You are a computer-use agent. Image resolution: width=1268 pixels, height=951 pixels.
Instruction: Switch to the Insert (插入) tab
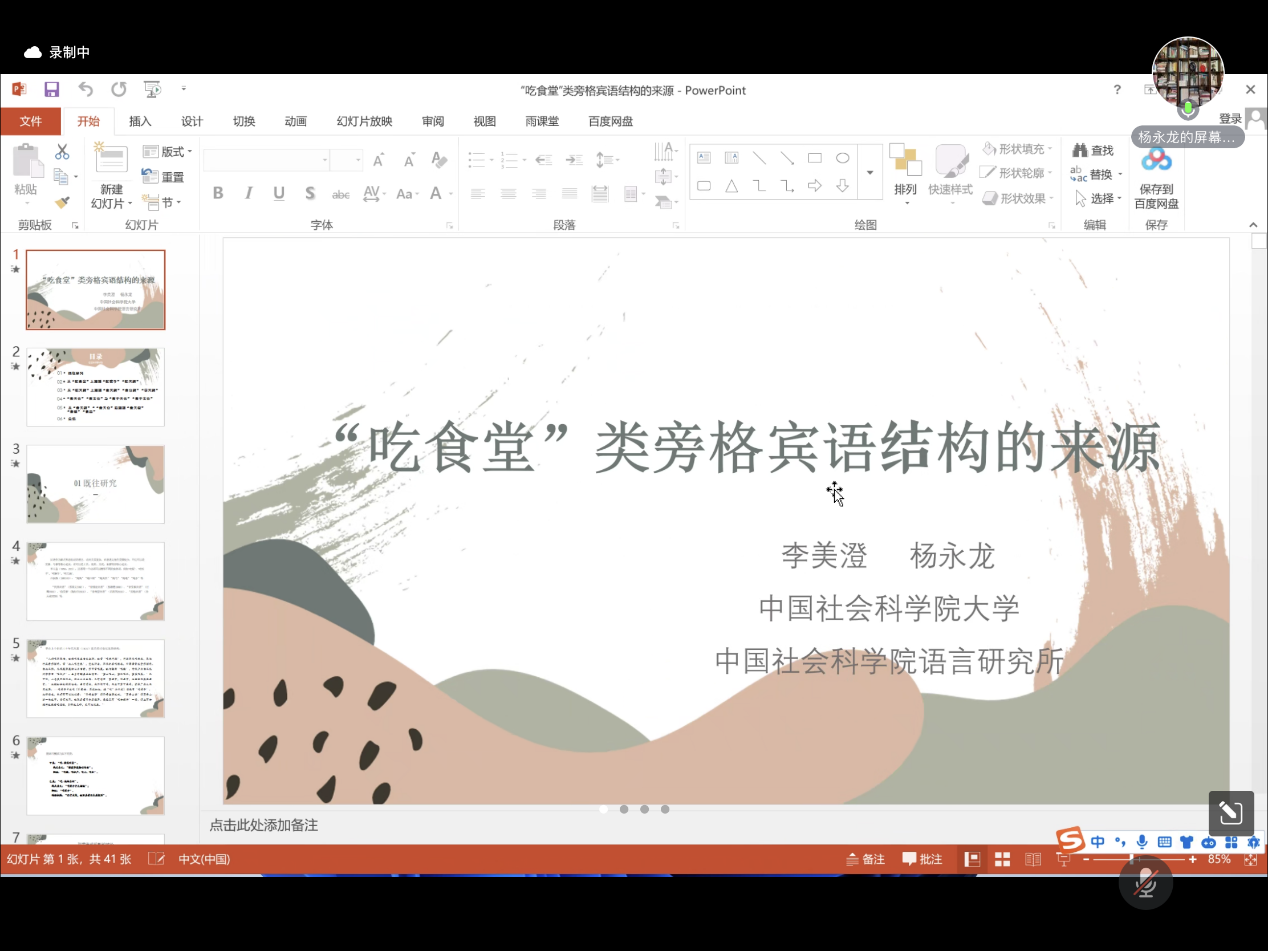[x=140, y=121]
